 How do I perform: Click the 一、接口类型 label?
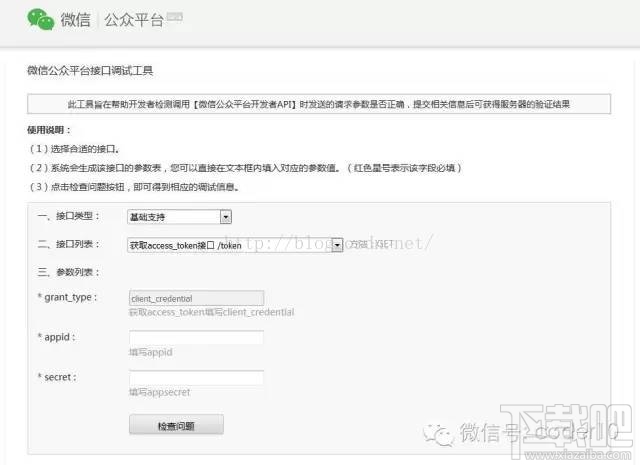[68, 216]
